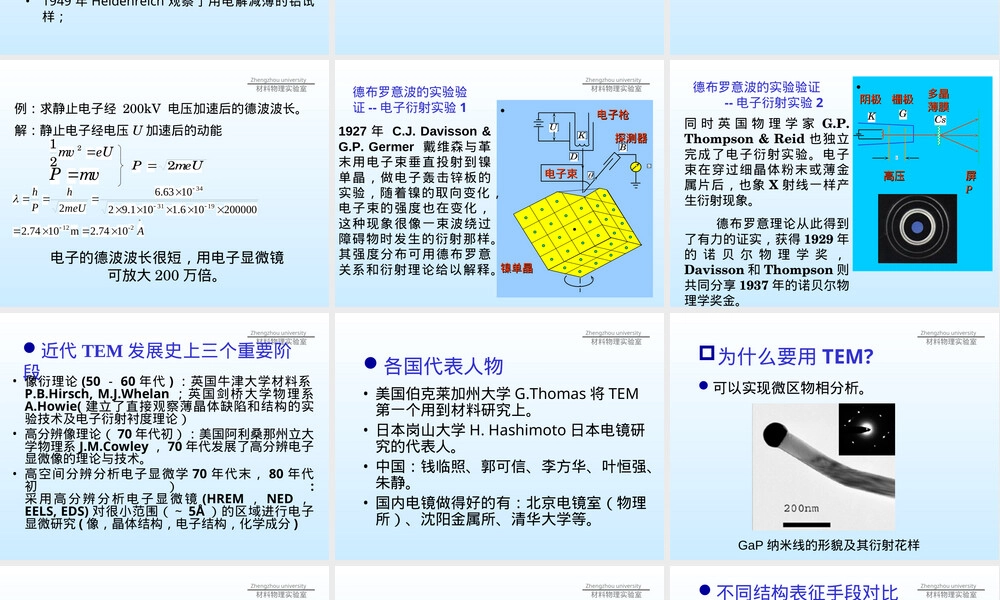Click the bullet 可以实现微区物相分析

click(x=789, y=388)
